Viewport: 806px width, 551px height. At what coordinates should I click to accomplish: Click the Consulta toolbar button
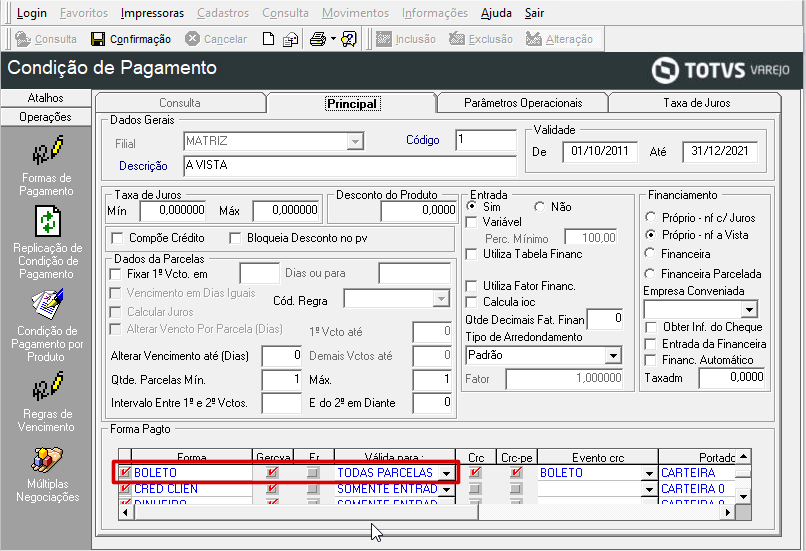[46, 39]
